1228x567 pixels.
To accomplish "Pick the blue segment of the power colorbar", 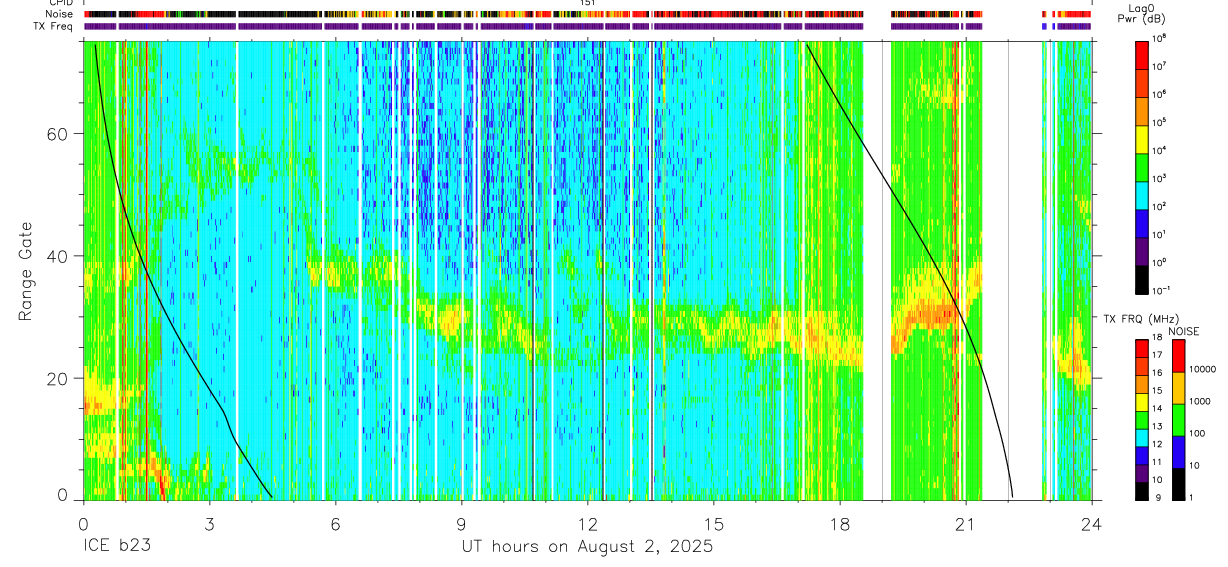I will click(1141, 223).
